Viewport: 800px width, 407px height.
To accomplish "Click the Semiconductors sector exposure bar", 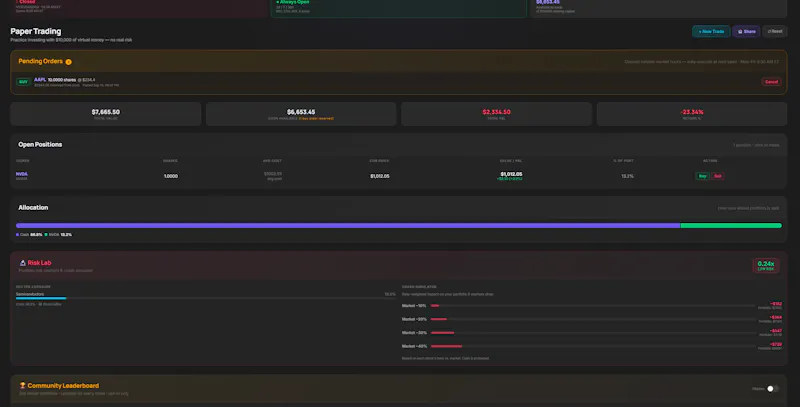I will [206, 298].
